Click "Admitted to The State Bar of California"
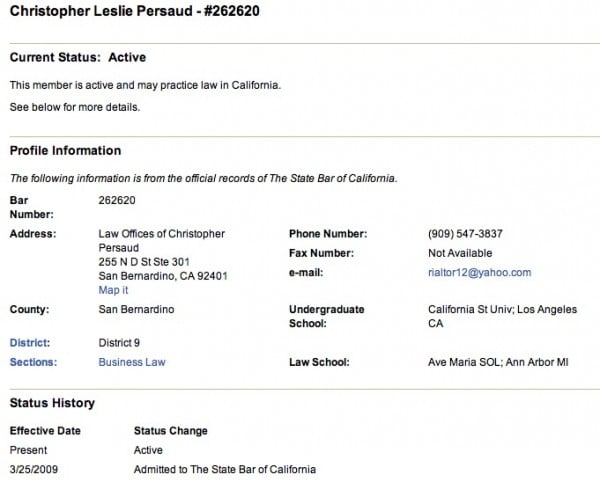 coord(224,469)
